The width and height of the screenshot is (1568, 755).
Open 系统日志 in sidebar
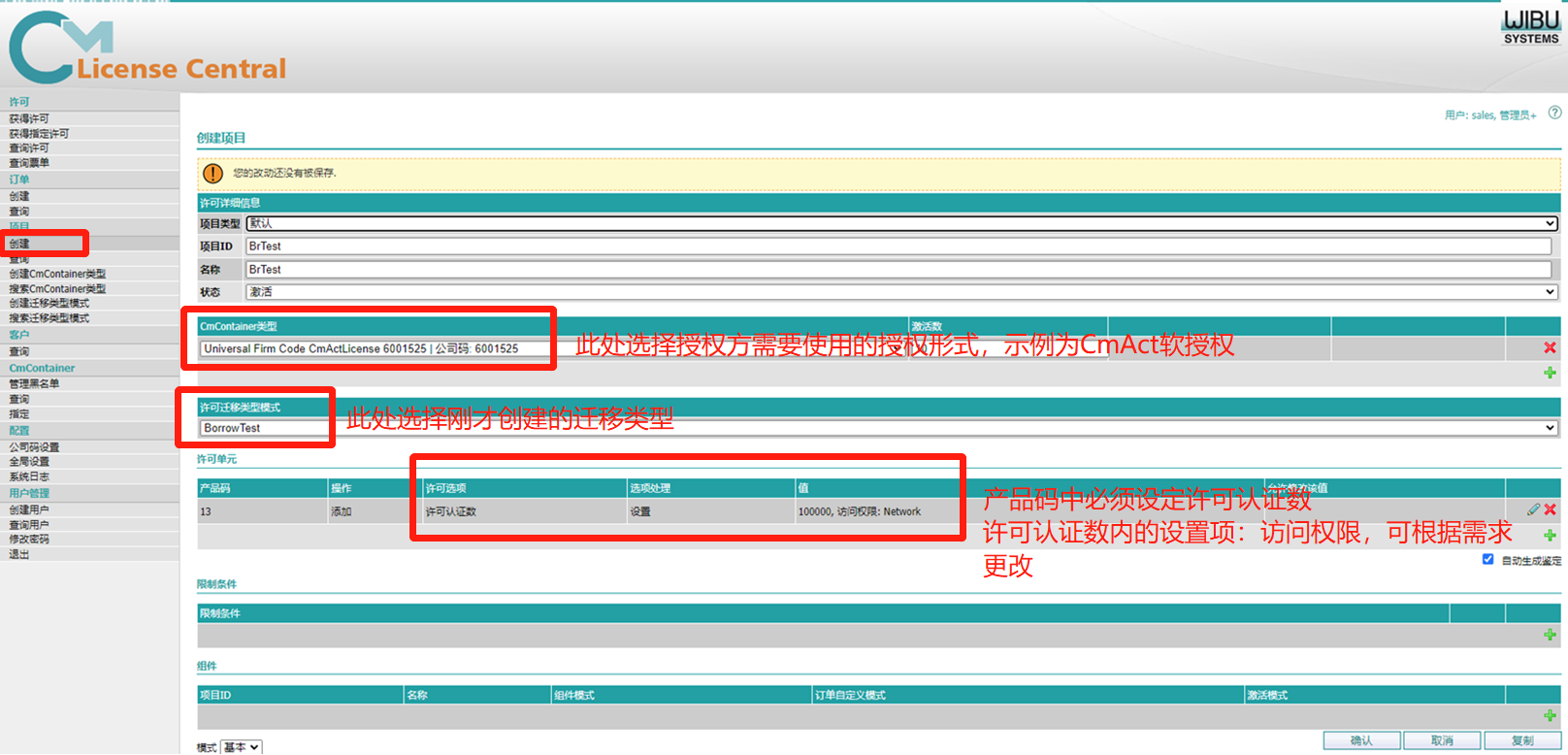[29, 476]
